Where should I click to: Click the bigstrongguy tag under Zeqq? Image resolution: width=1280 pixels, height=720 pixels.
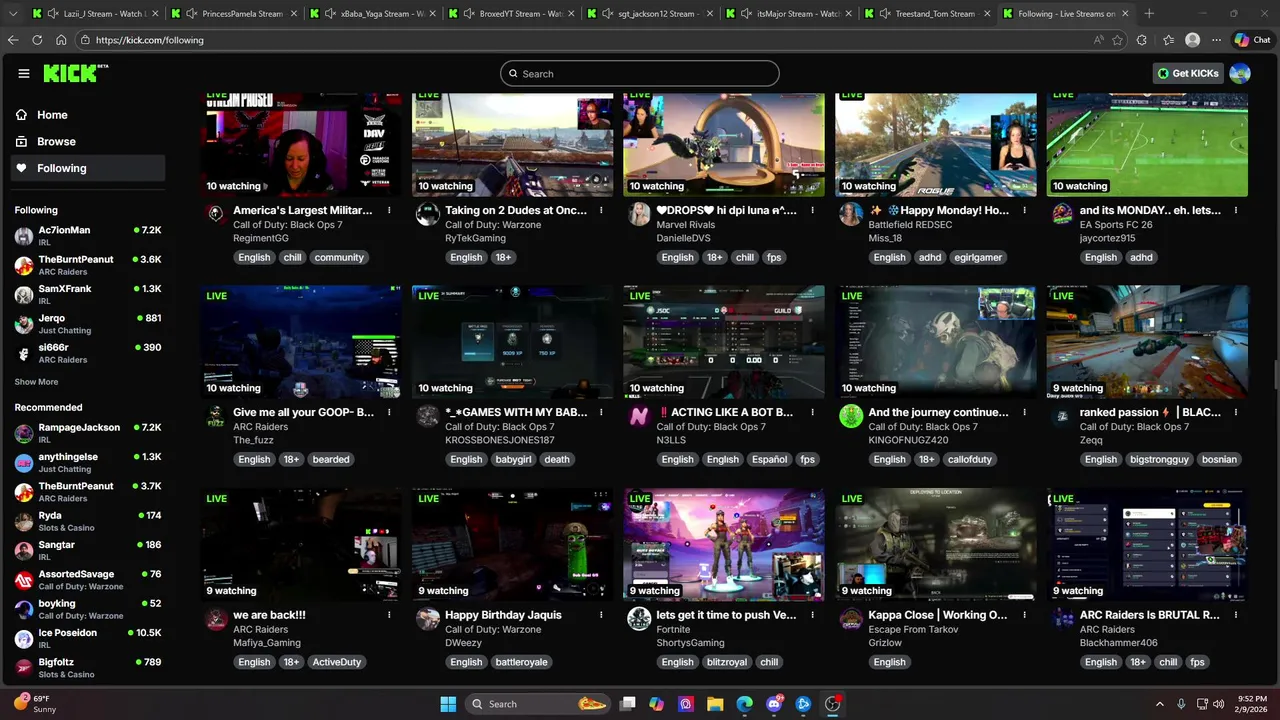click(x=1160, y=460)
